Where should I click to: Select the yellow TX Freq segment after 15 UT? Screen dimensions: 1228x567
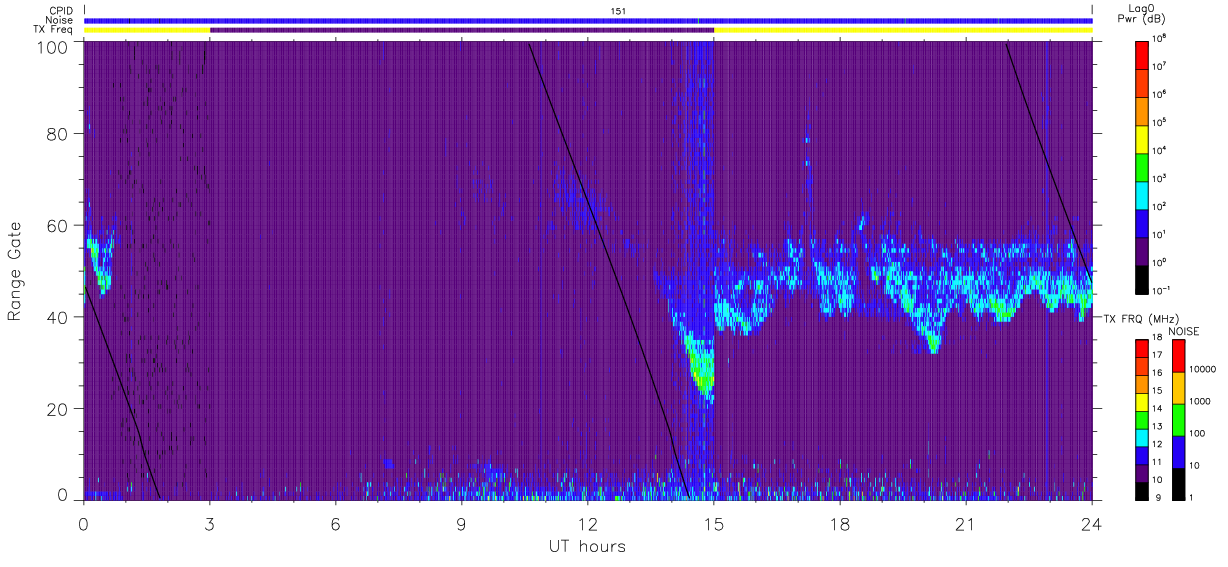click(x=903, y=30)
